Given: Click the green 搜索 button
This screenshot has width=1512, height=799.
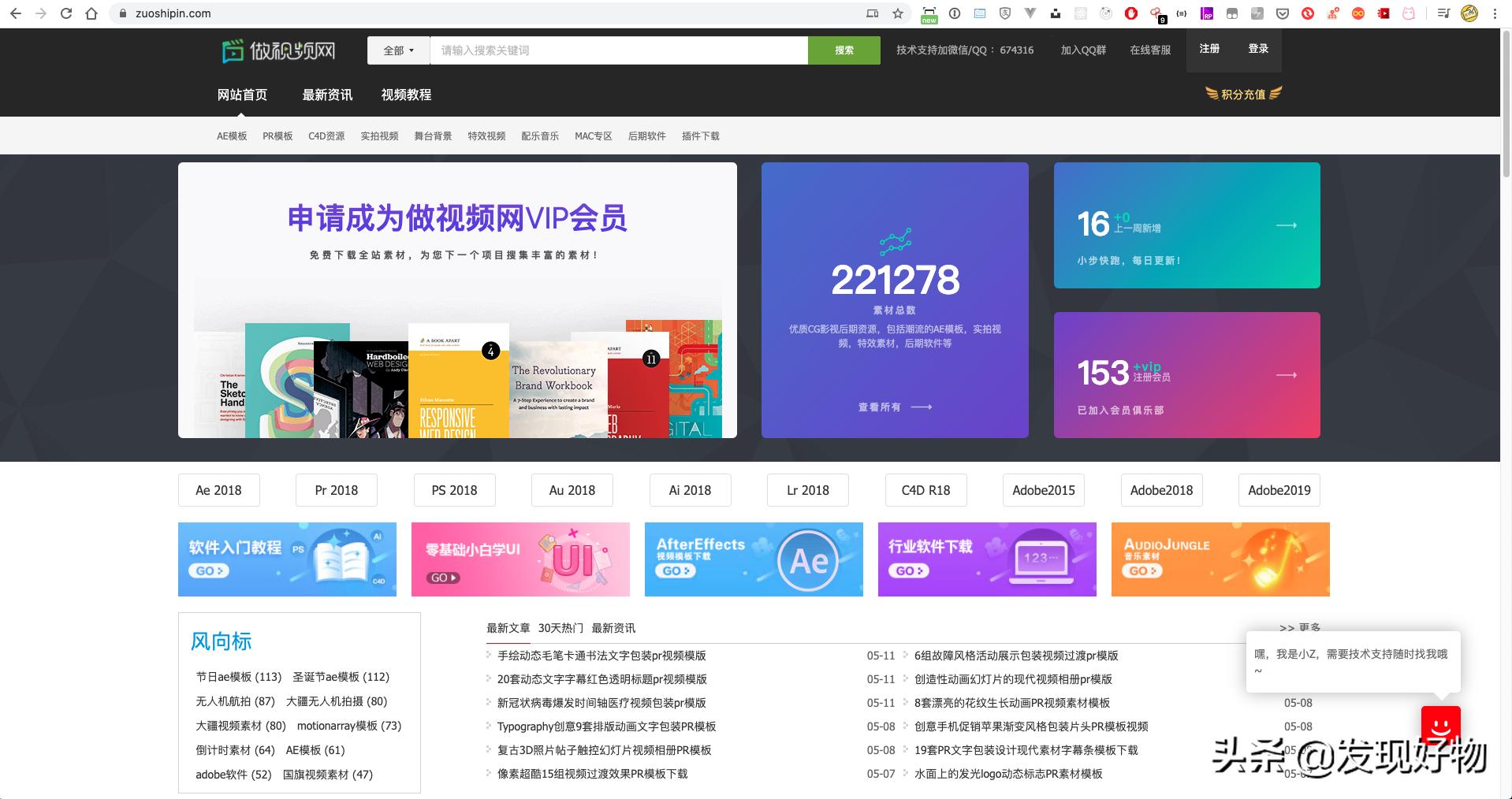Looking at the screenshot, I should pyautogui.click(x=844, y=50).
